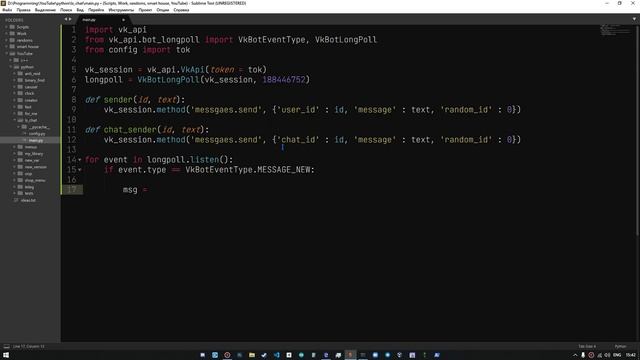Open the Инструменты menu
The width and height of the screenshot is (640, 360).
pyautogui.click(x=121, y=10)
